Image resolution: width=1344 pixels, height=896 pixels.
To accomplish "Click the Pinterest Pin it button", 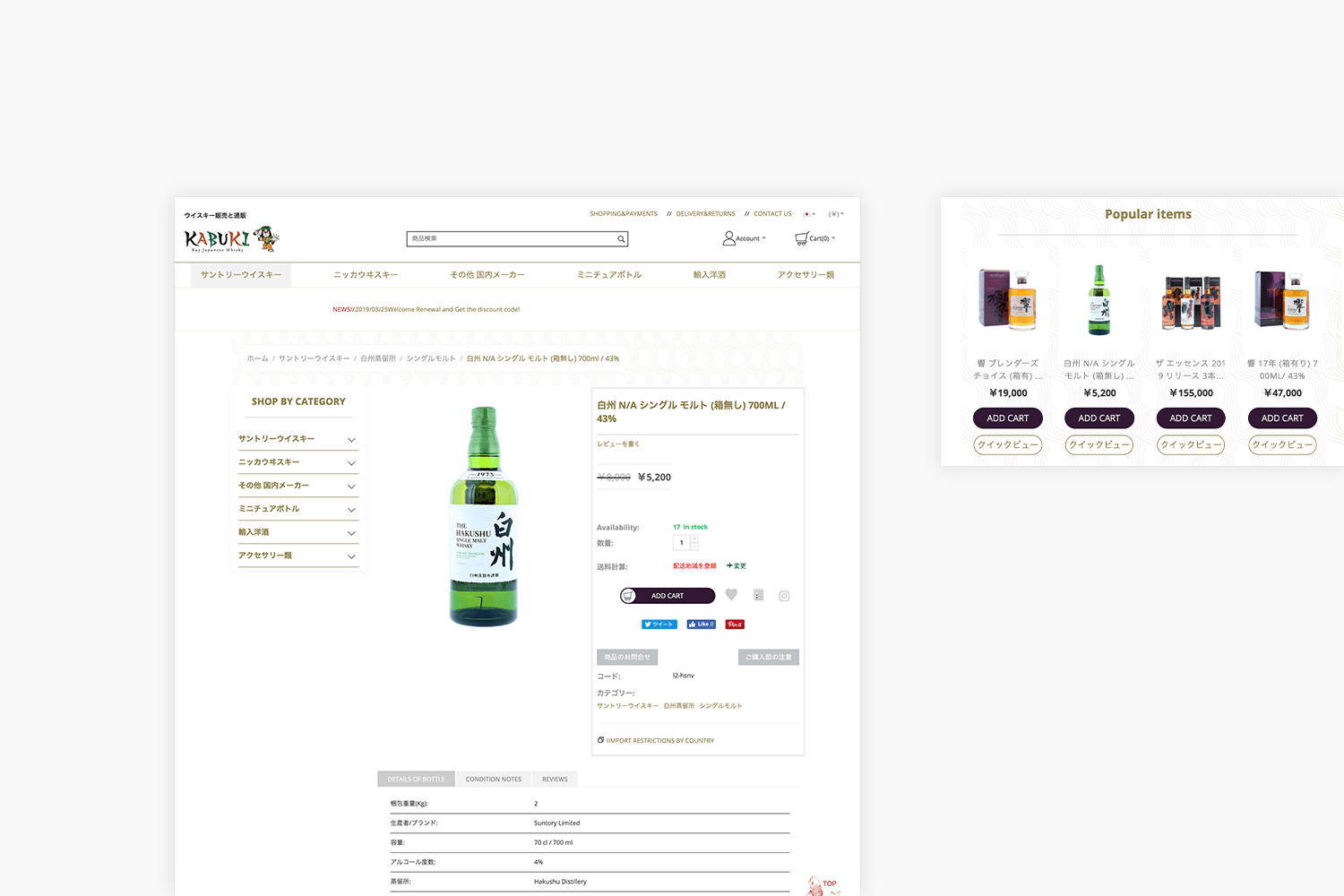I will [x=735, y=625].
